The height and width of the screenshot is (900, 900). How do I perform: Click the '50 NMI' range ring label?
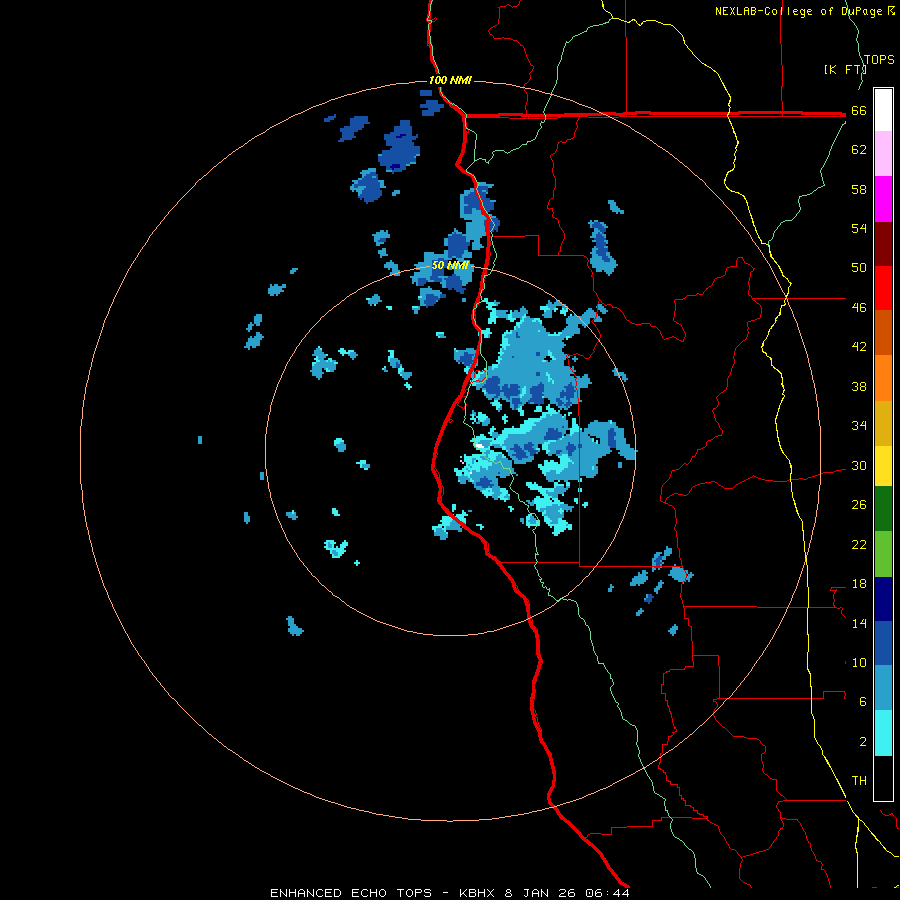pyautogui.click(x=451, y=265)
